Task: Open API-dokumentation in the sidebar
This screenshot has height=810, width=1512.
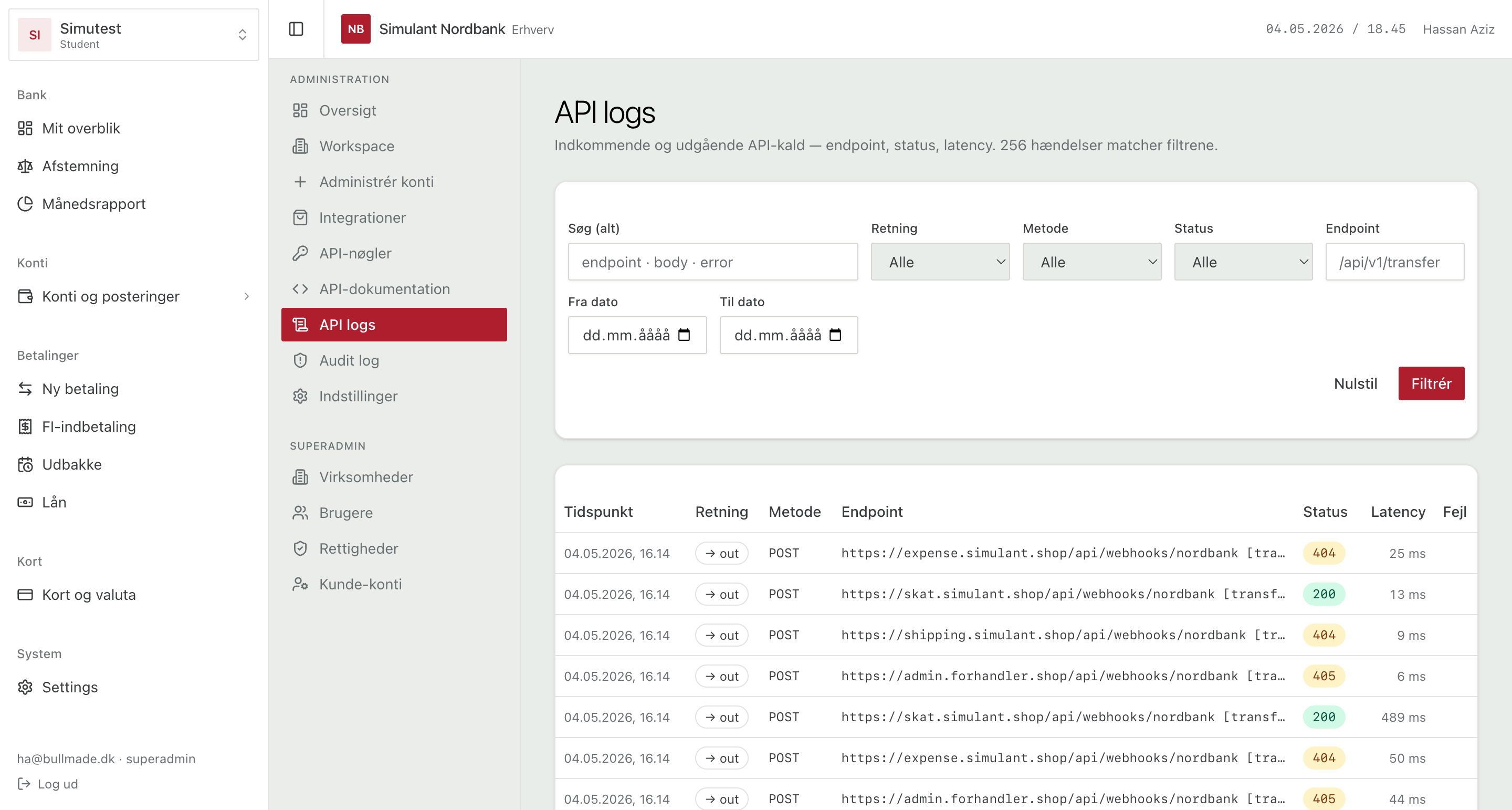Action: click(x=394, y=289)
